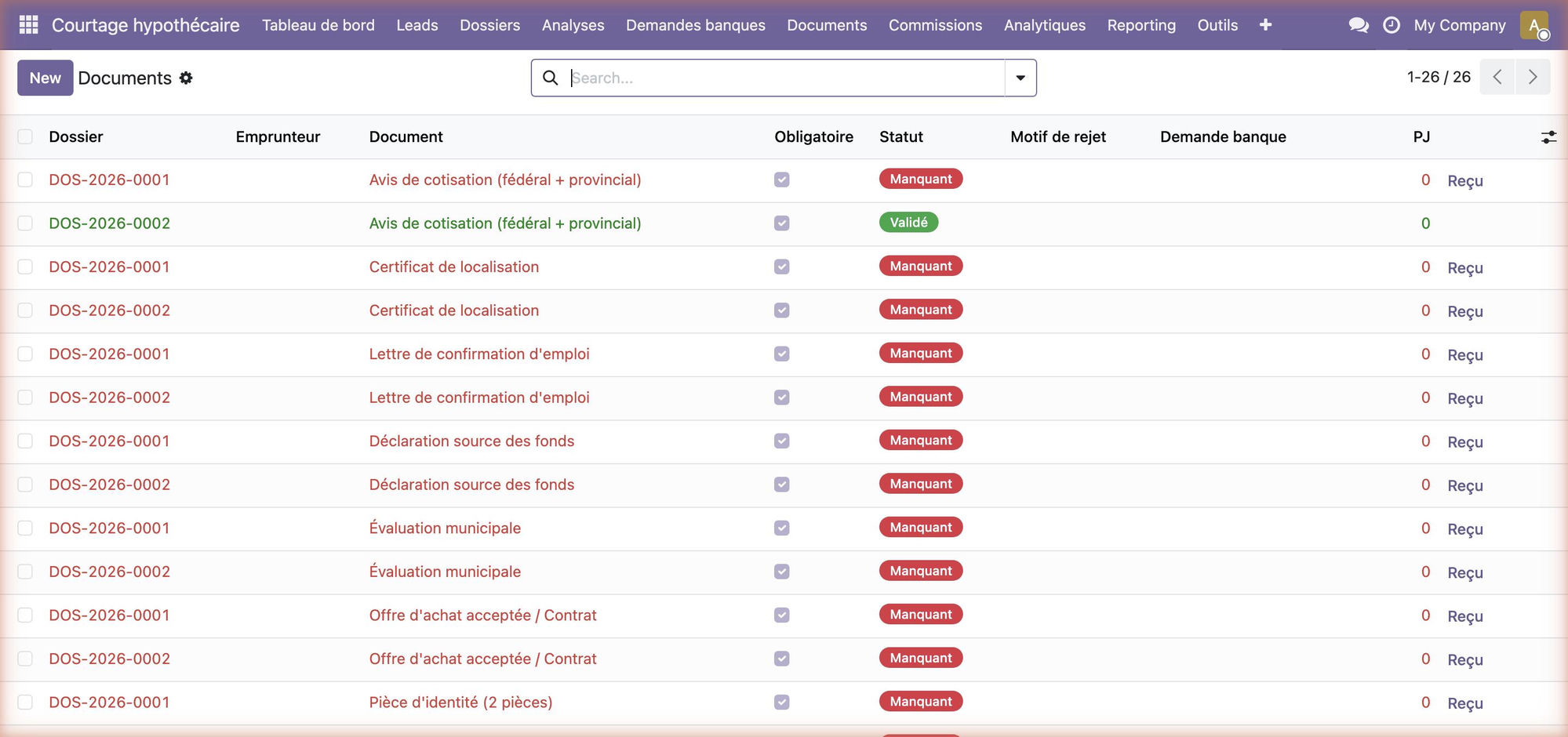This screenshot has width=1568, height=737.
Task: Select the Pièce d'identité row checkbox
Action: click(25, 702)
